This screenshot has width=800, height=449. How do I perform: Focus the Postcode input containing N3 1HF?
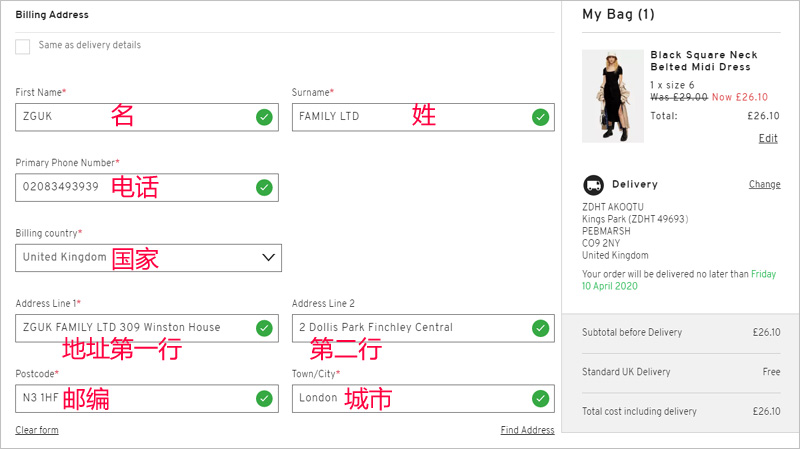pos(147,398)
